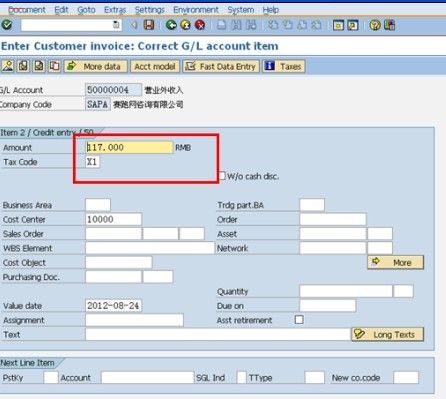Click the WBS Element input field
The image size is (446, 399).
click(x=150, y=248)
